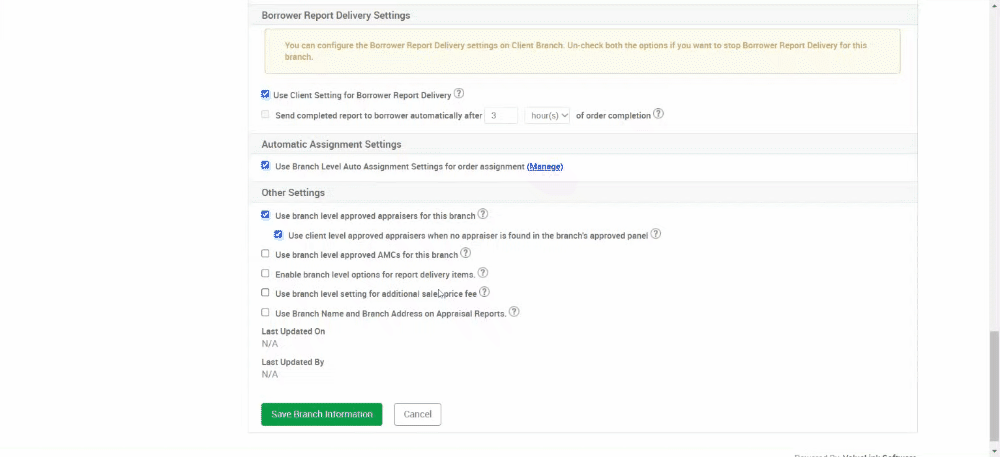Click the Last Updated On label

[x=293, y=331]
